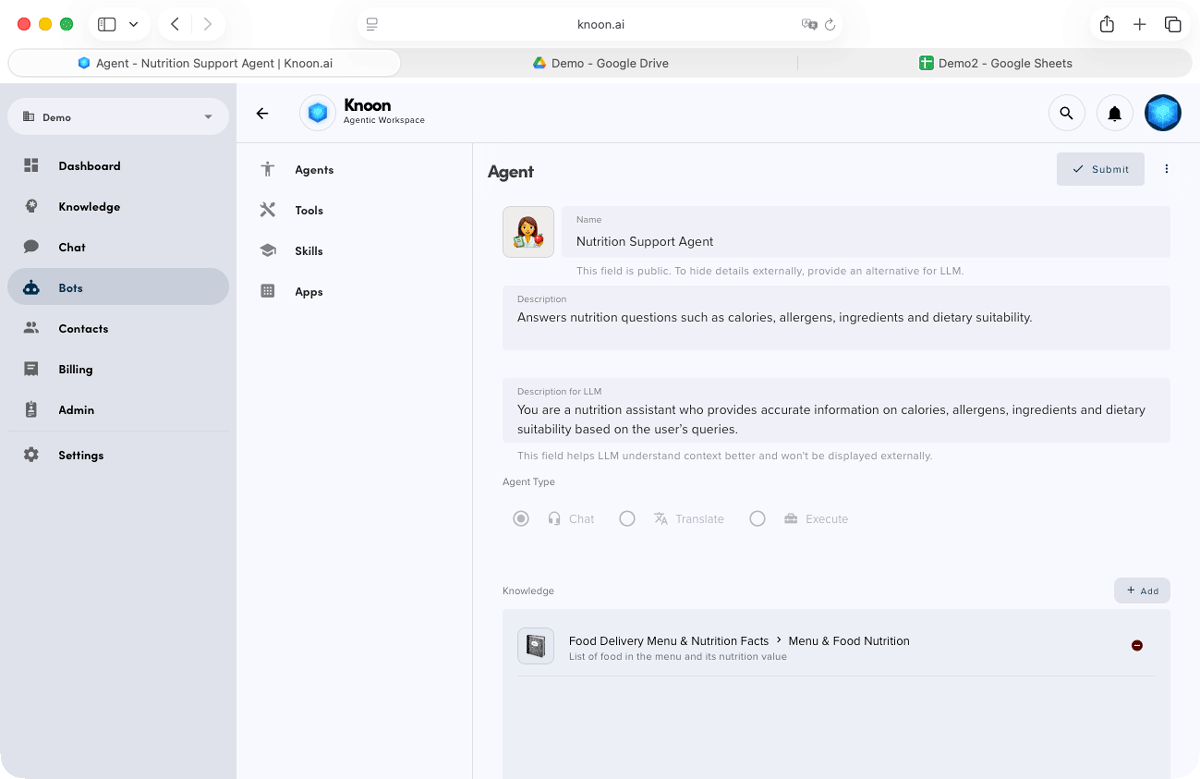Remove the Menu & Food Nutrition knowledge
Screen dimensions: 1200x779
pos(1136,645)
